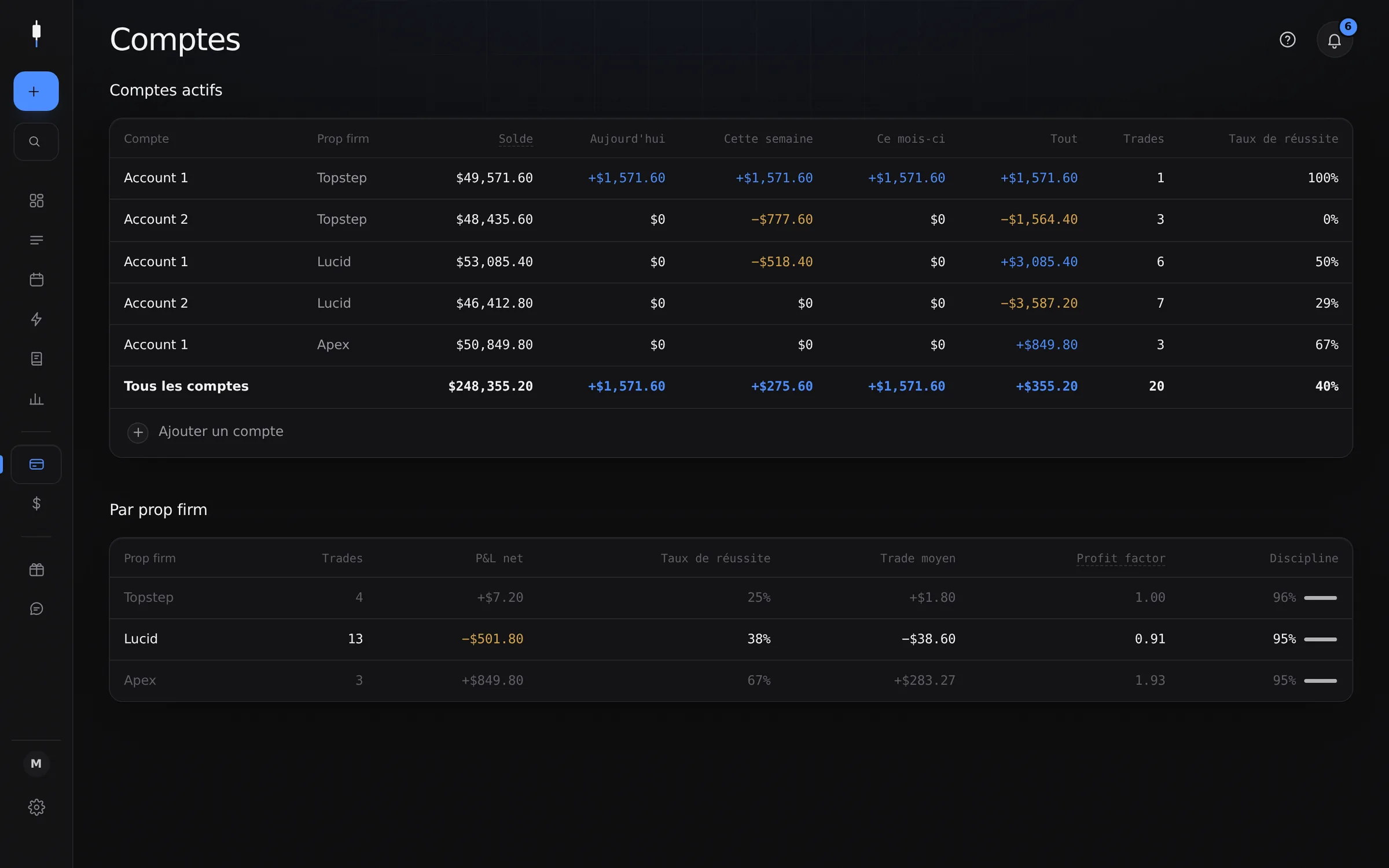Click the Topstep 96% discipline bar
Viewport: 1389px width, 868px height.
(x=1320, y=598)
